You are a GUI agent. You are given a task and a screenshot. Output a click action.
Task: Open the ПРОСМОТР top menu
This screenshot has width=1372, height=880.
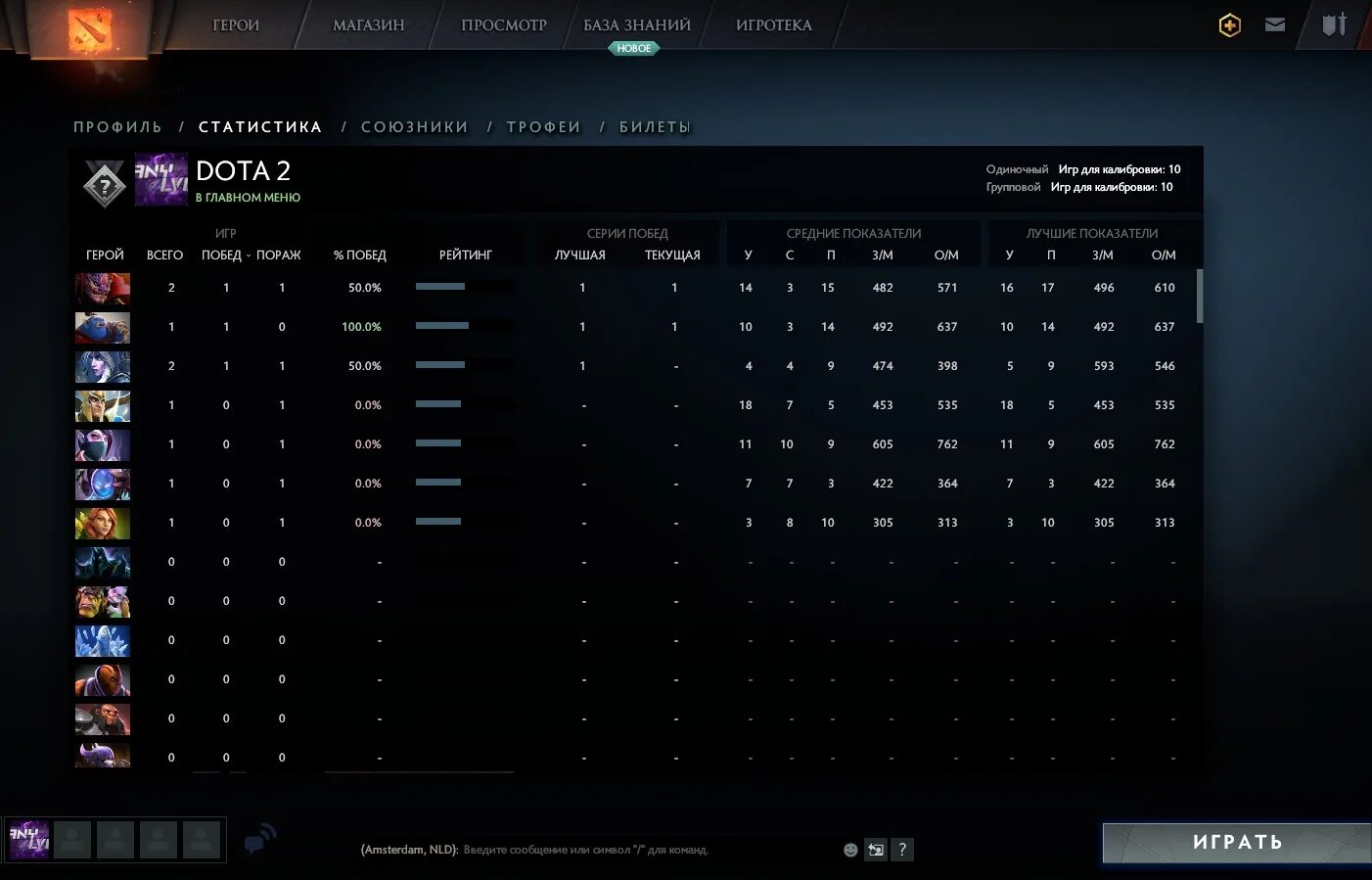point(504,24)
